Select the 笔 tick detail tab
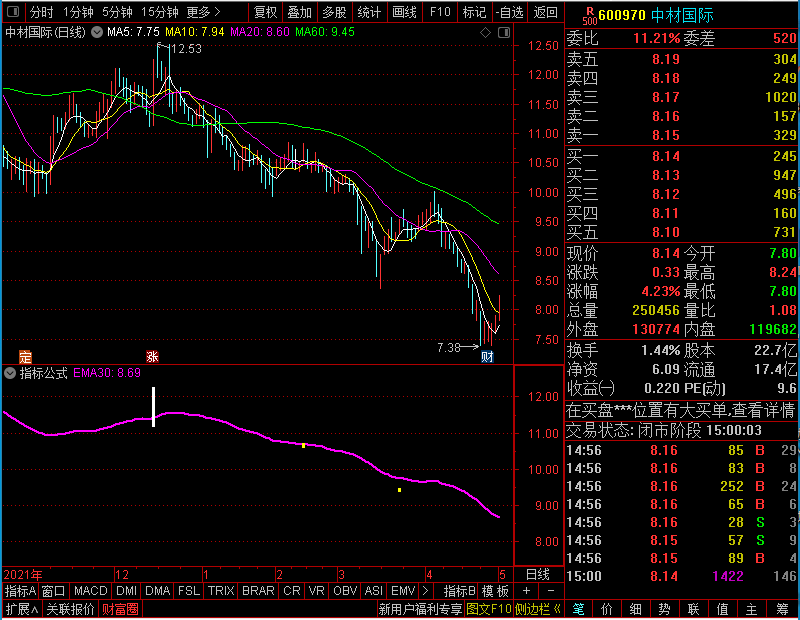The height and width of the screenshot is (620, 800). click(578, 609)
